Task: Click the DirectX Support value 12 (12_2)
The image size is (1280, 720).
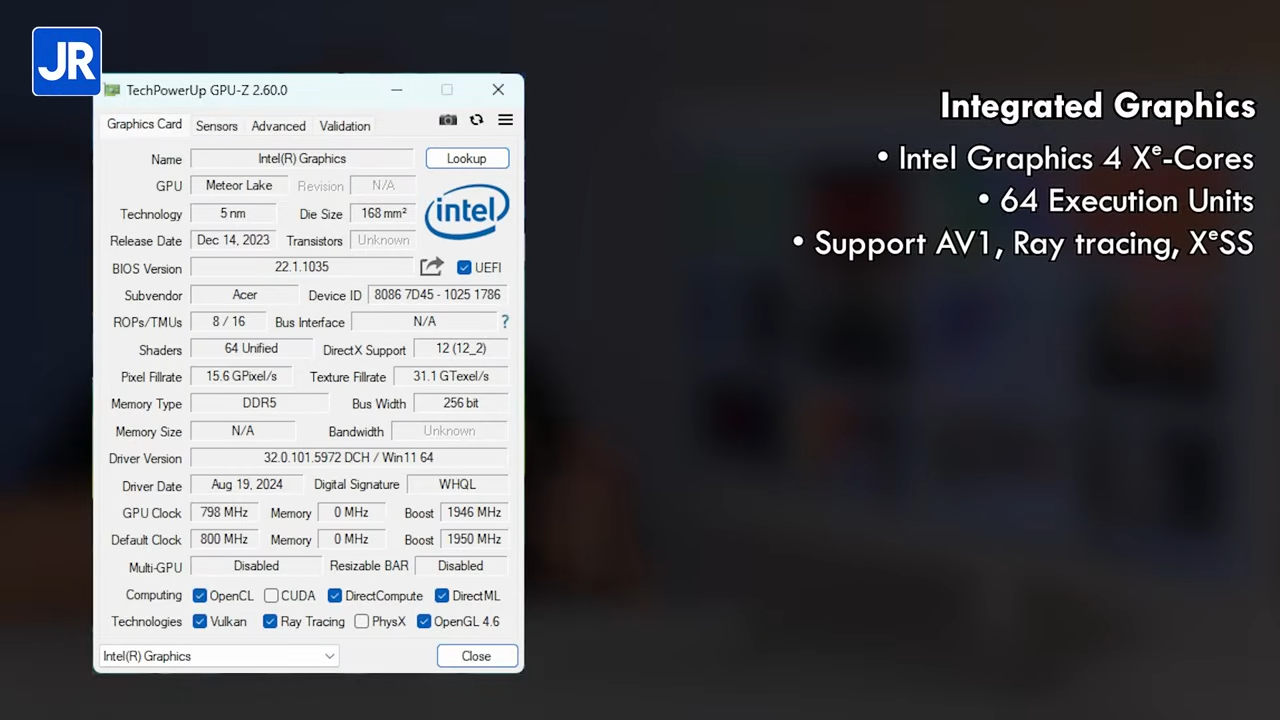Action: [461, 349]
